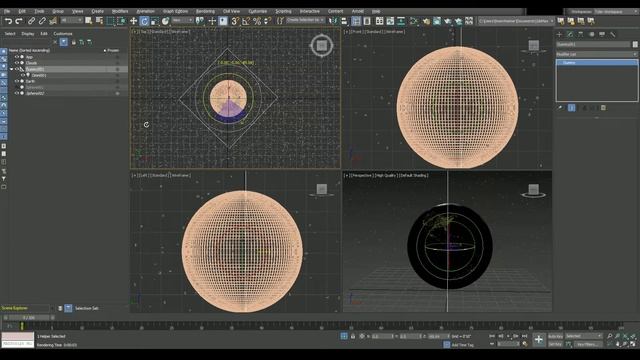The image size is (640, 360).
Task: Click the Zoom Extents All navigation icon
Action: tap(633, 336)
